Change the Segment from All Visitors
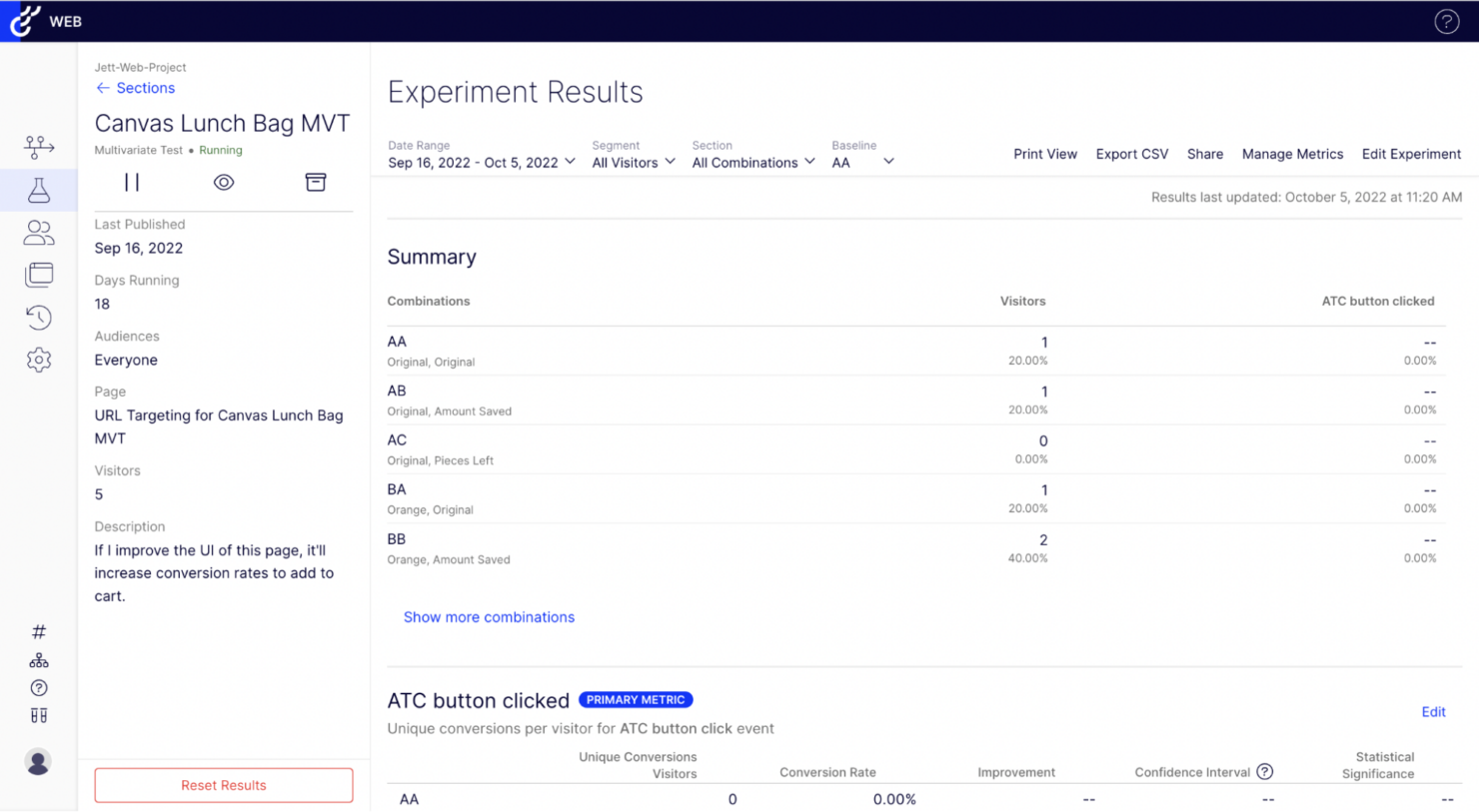The height and width of the screenshot is (812, 1479). [x=633, y=162]
